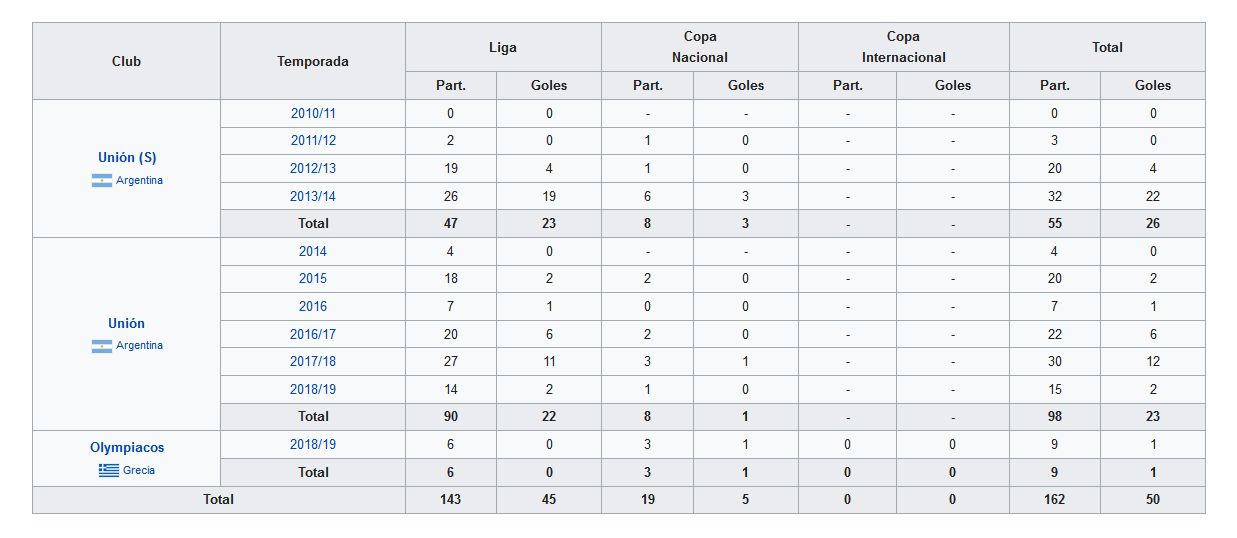The width and height of the screenshot is (1237, 538).
Task: Open the Unión club link
Action: pos(127,324)
